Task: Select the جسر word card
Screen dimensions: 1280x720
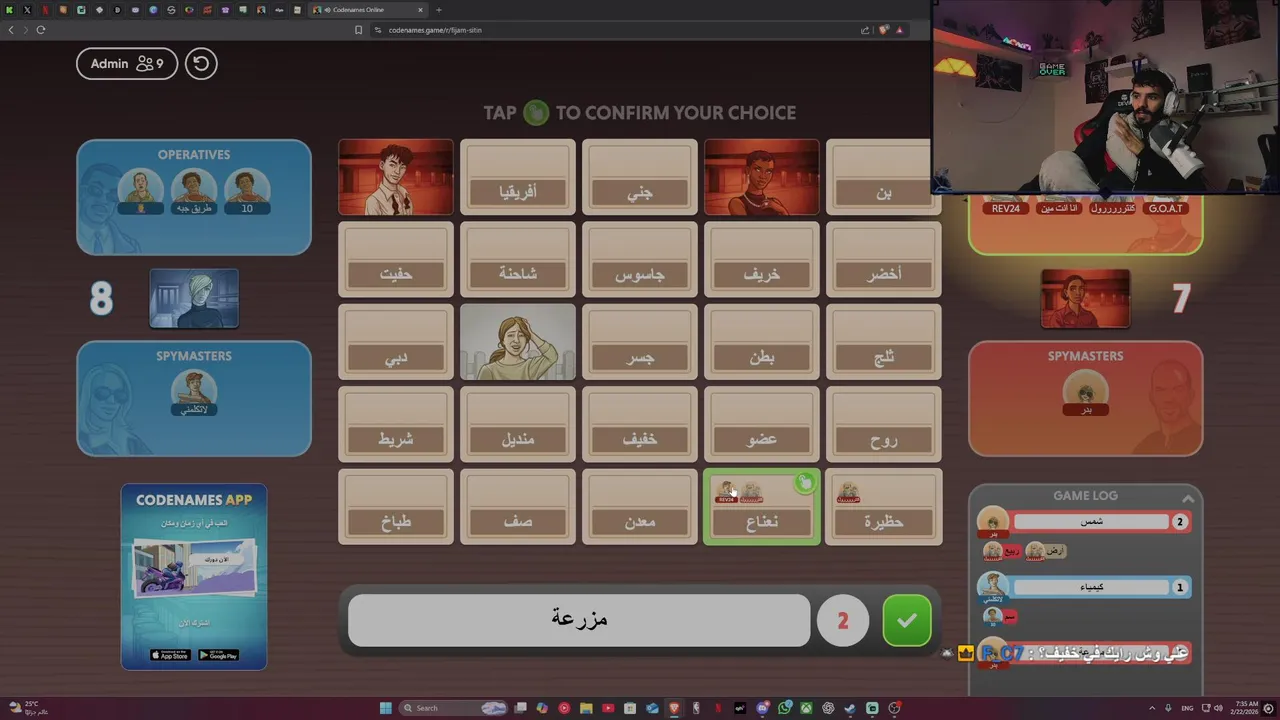Action: (x=640, y=343)
